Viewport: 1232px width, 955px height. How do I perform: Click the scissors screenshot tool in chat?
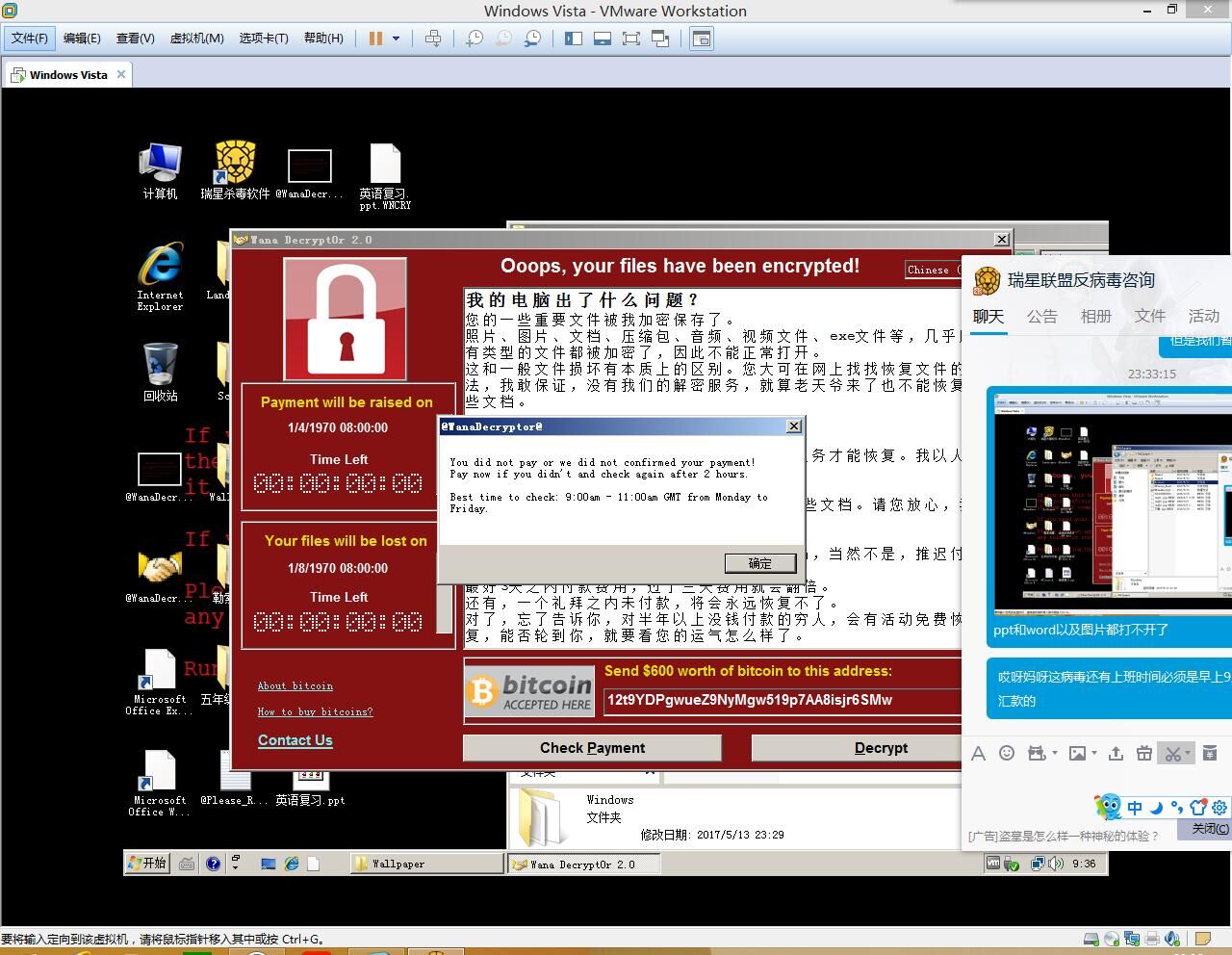coord(1172,754)
